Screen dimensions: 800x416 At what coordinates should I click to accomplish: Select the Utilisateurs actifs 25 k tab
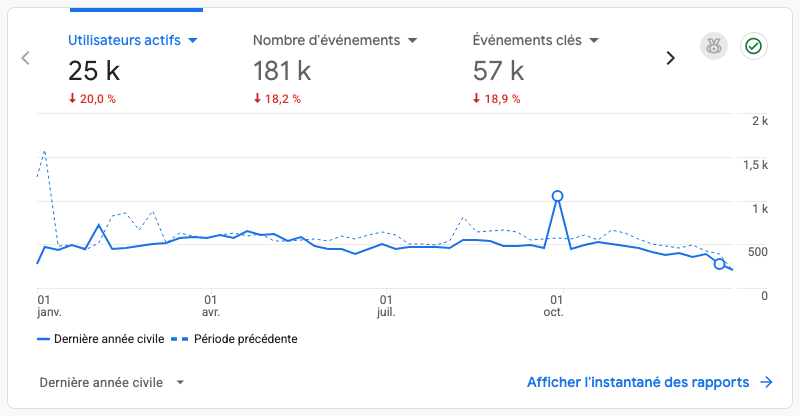pyautogui.click(x=133, y=68)
